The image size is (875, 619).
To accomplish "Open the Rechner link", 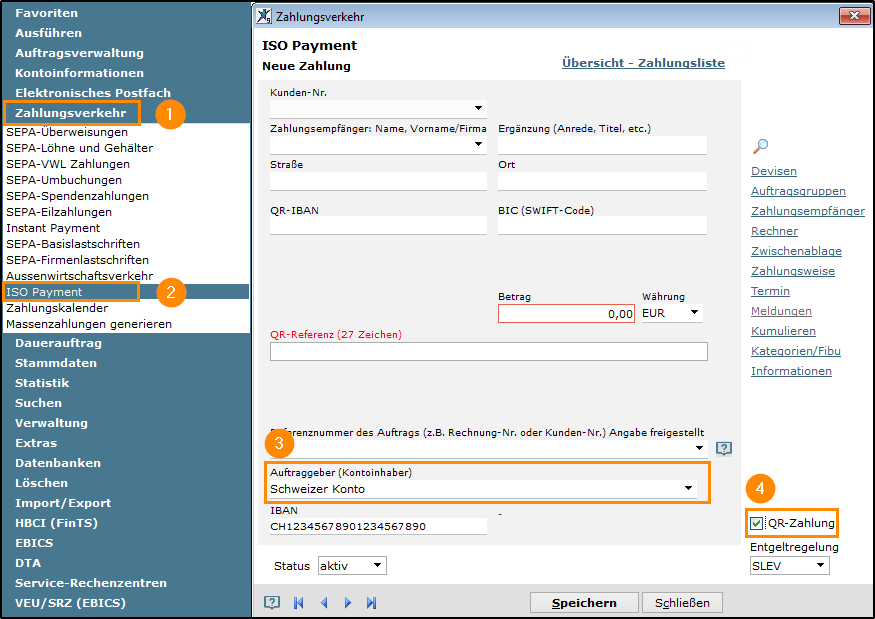I will pyautogui.click(x=775, y=231).
